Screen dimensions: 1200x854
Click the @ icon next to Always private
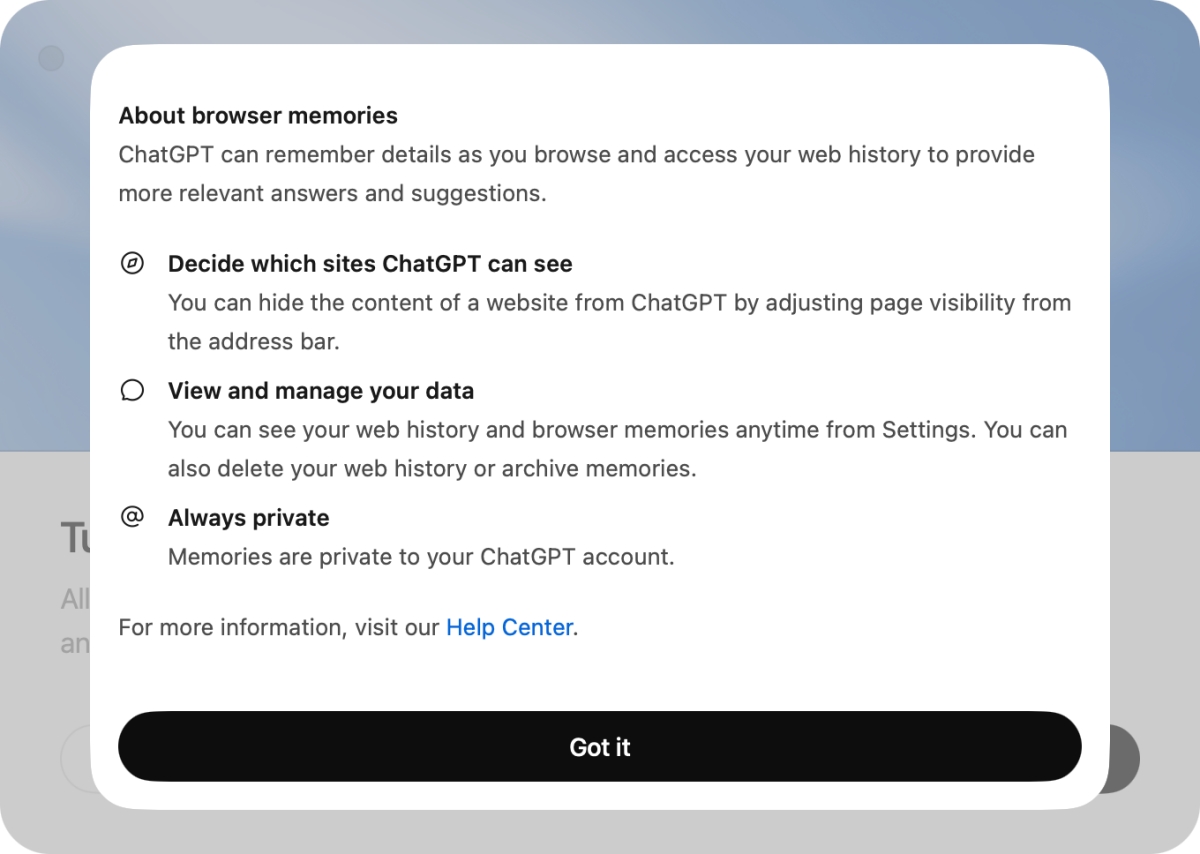[132, 517]
